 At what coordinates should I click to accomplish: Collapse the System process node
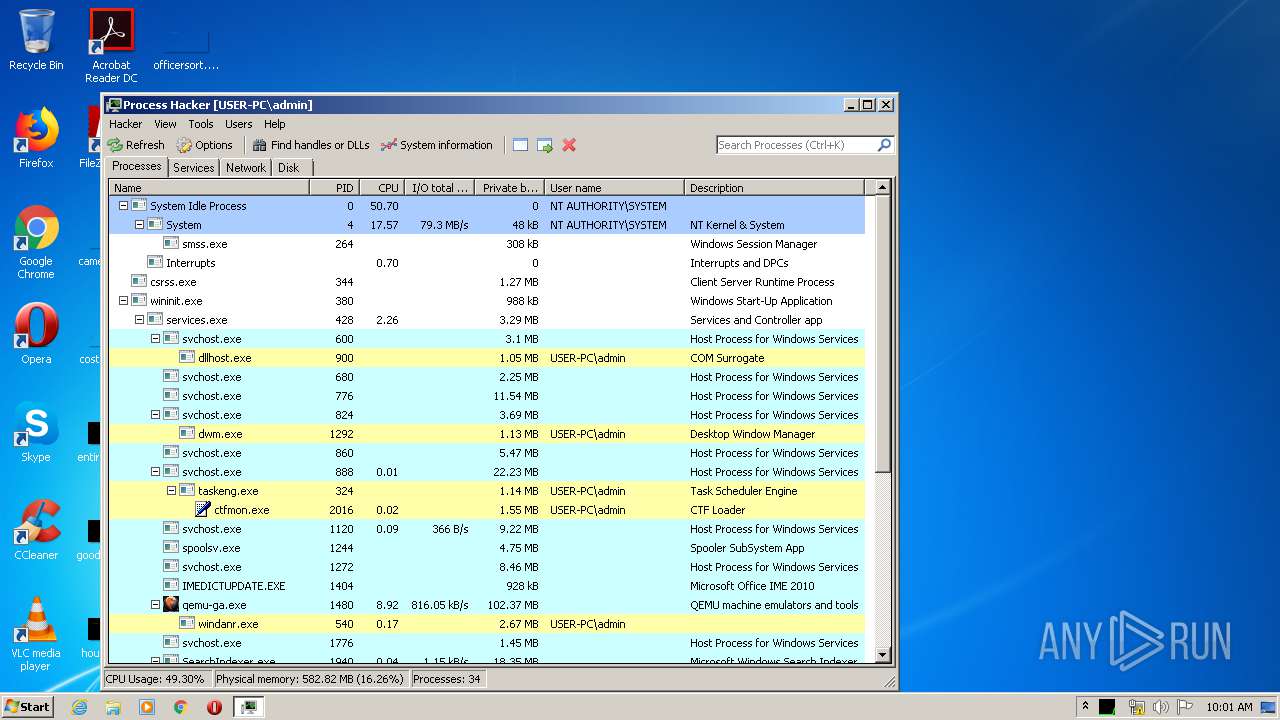pos(139,225)
